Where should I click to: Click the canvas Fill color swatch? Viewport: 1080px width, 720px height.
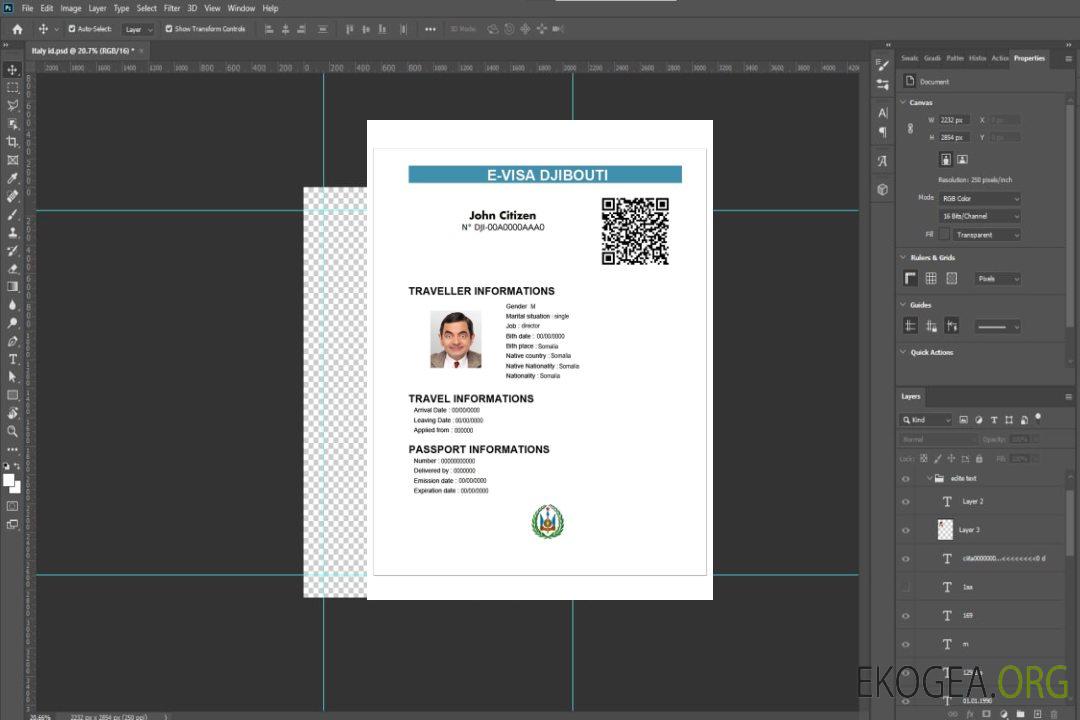(x=944, y=235)
